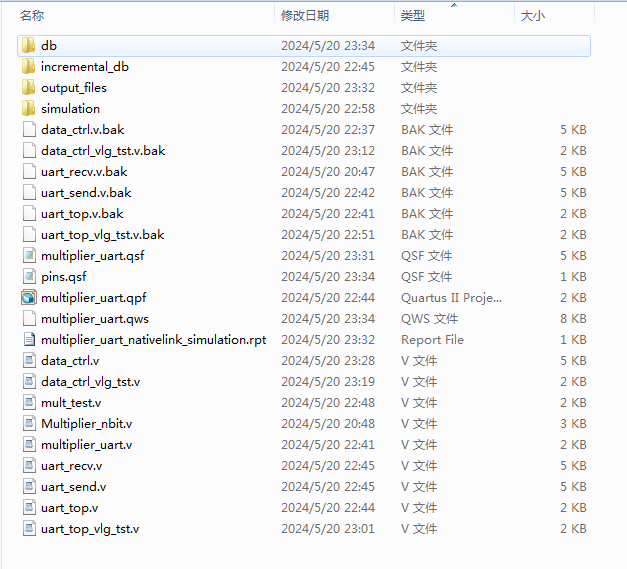Click the 3 KB size of Multiplier_nbit.v
The height and width of the screenshot is (569, 627).
pyautogui.click(x=573, y=423)
